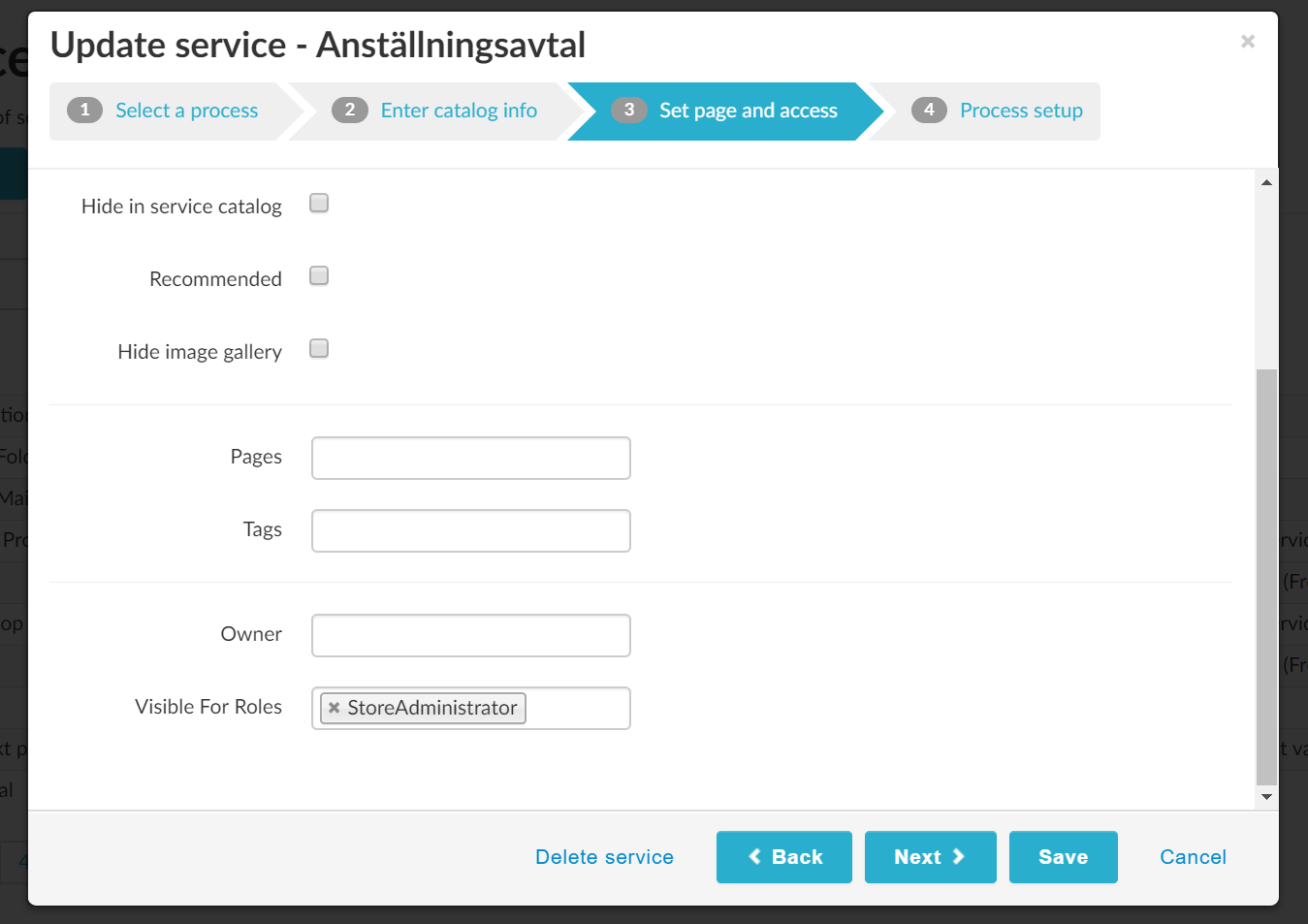Click the step 4 number badge
This screenshot has height=924, width=1308.
929,111
